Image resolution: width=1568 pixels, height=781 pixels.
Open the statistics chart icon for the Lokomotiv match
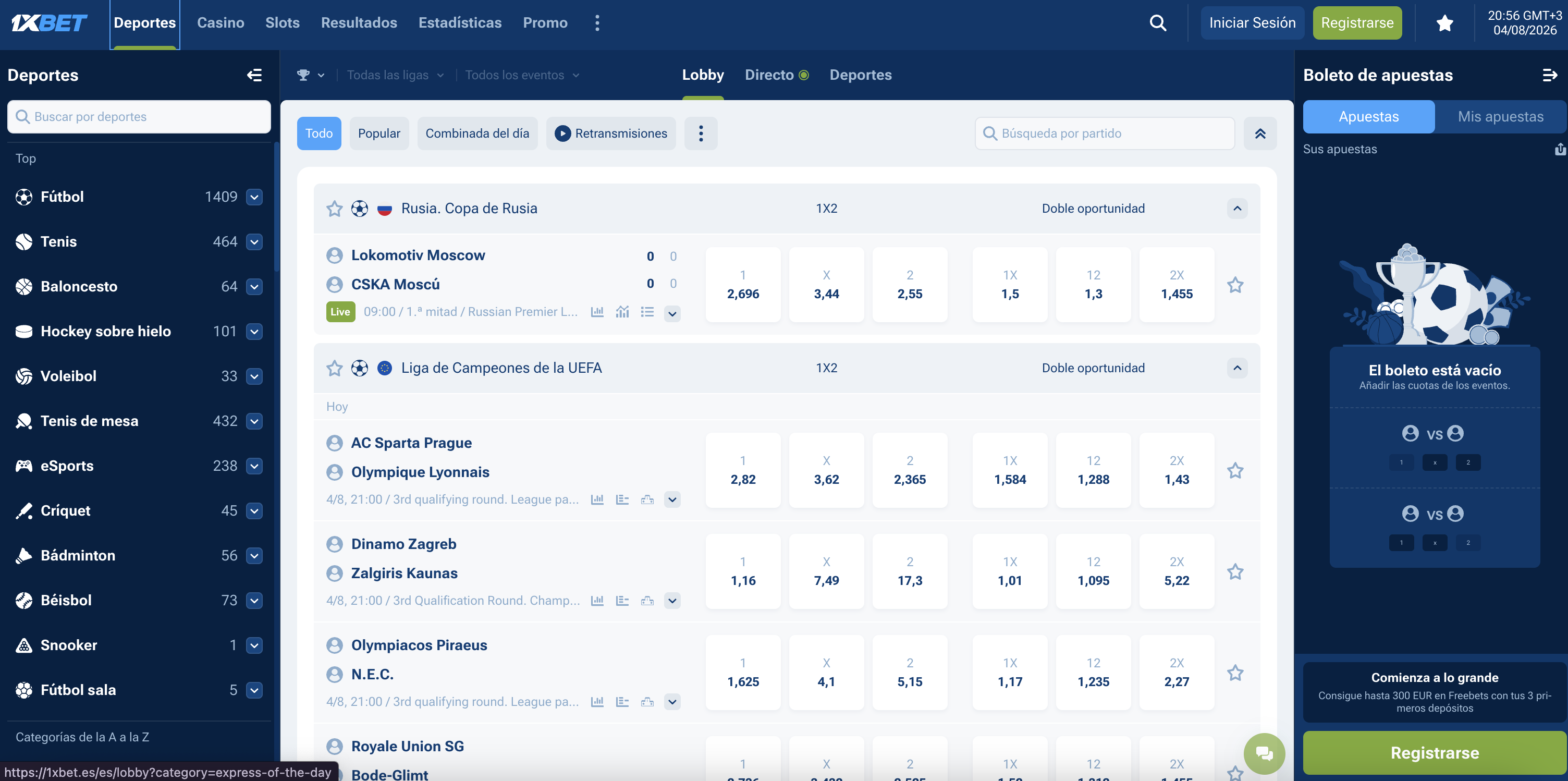pyautogui.click(x=597, y=312)
